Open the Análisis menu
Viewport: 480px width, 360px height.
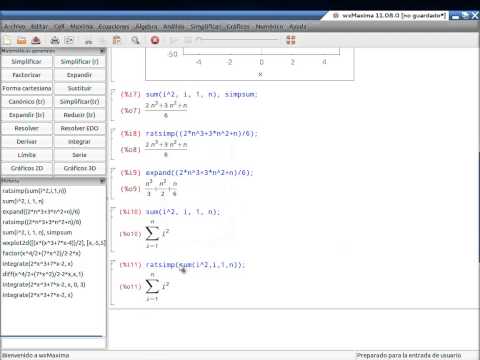coord(174,27)
